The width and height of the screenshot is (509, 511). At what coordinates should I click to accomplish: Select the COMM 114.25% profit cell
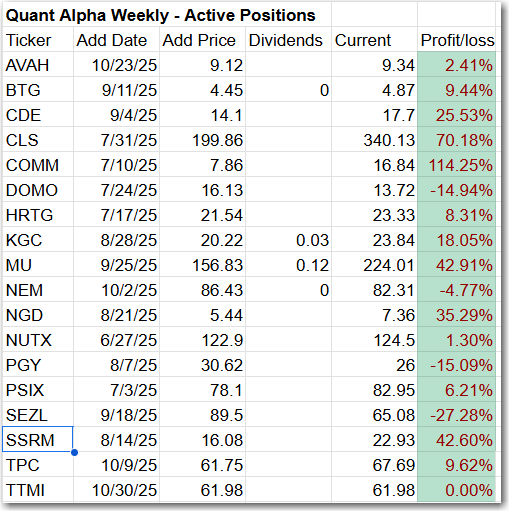pyautogui.click(x=457, y=165)
